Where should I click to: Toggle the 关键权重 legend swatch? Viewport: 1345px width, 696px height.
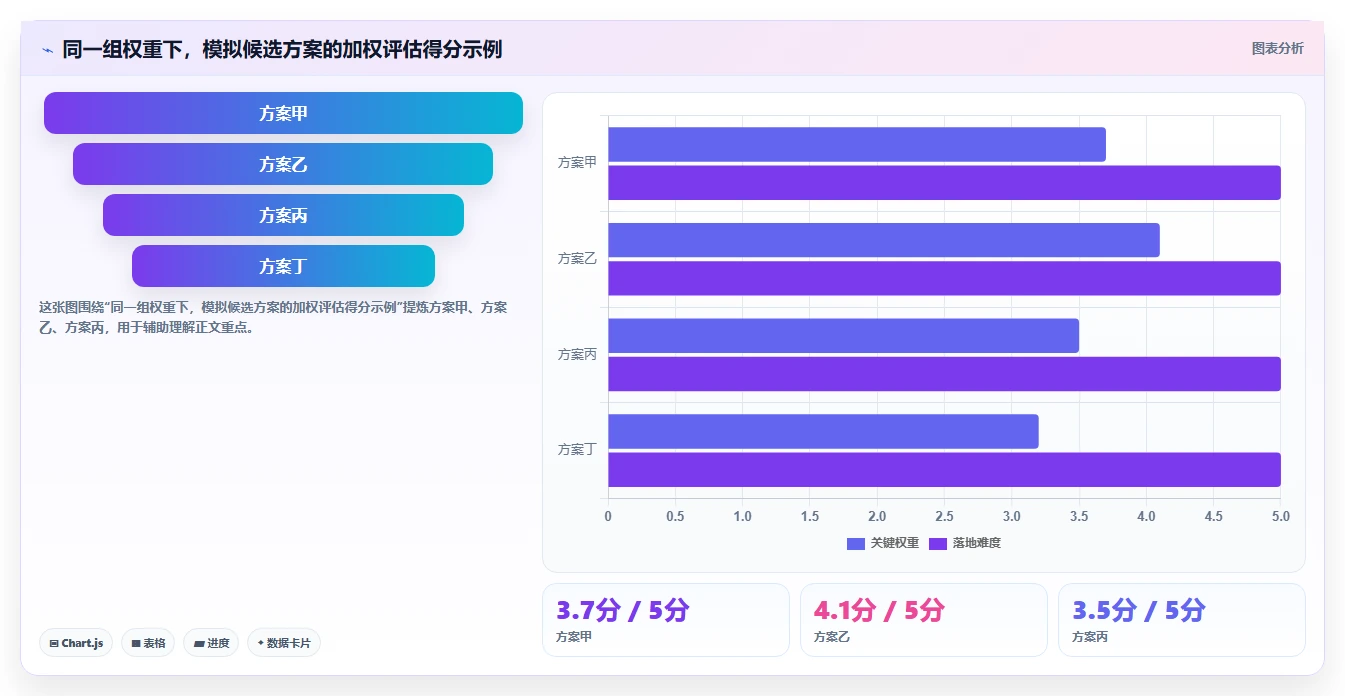(x=855, y=543)
